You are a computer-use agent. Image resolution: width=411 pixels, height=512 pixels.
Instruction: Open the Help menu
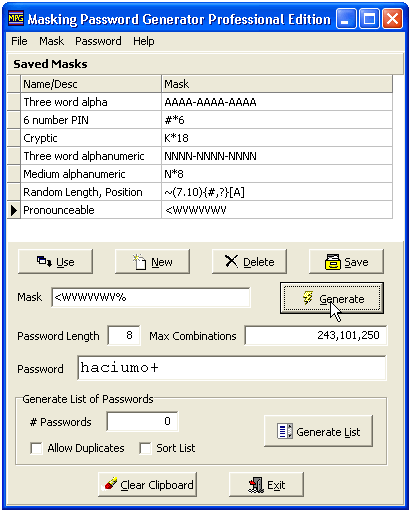click(x=144, y=41)
